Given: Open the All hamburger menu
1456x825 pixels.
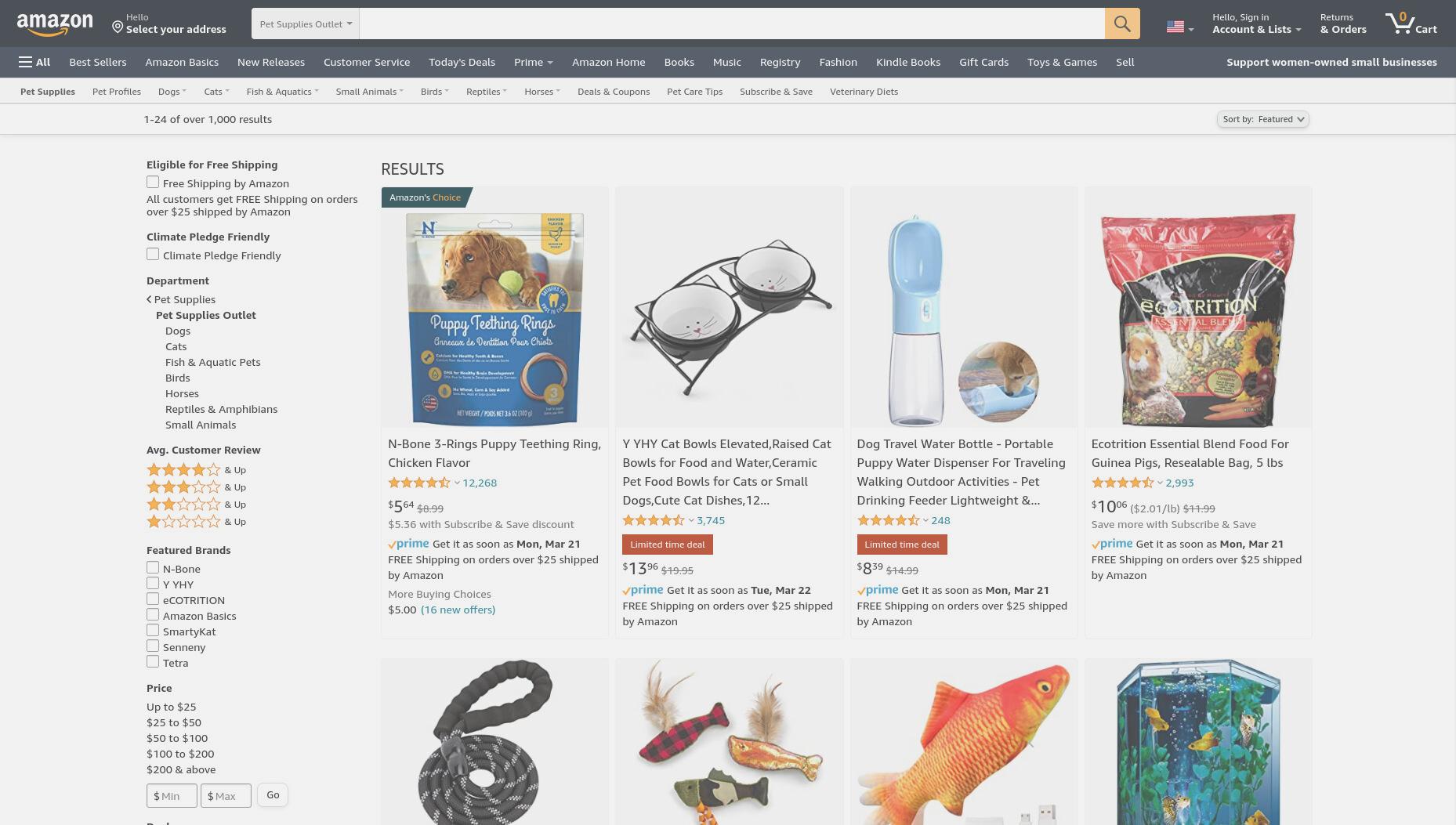Looking at the screenshot, I should [34, 62].
